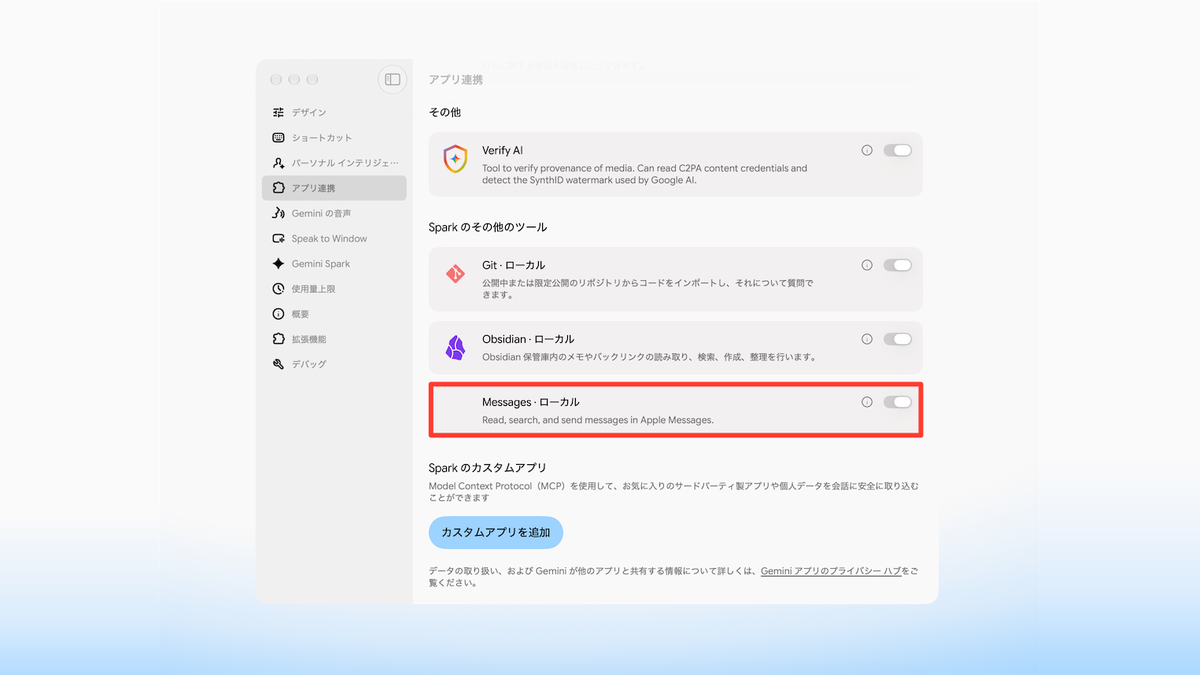Open Gemini アプリのプライバシー ハブ link
Screen dimensions: 1200x675
pos(831,571)
